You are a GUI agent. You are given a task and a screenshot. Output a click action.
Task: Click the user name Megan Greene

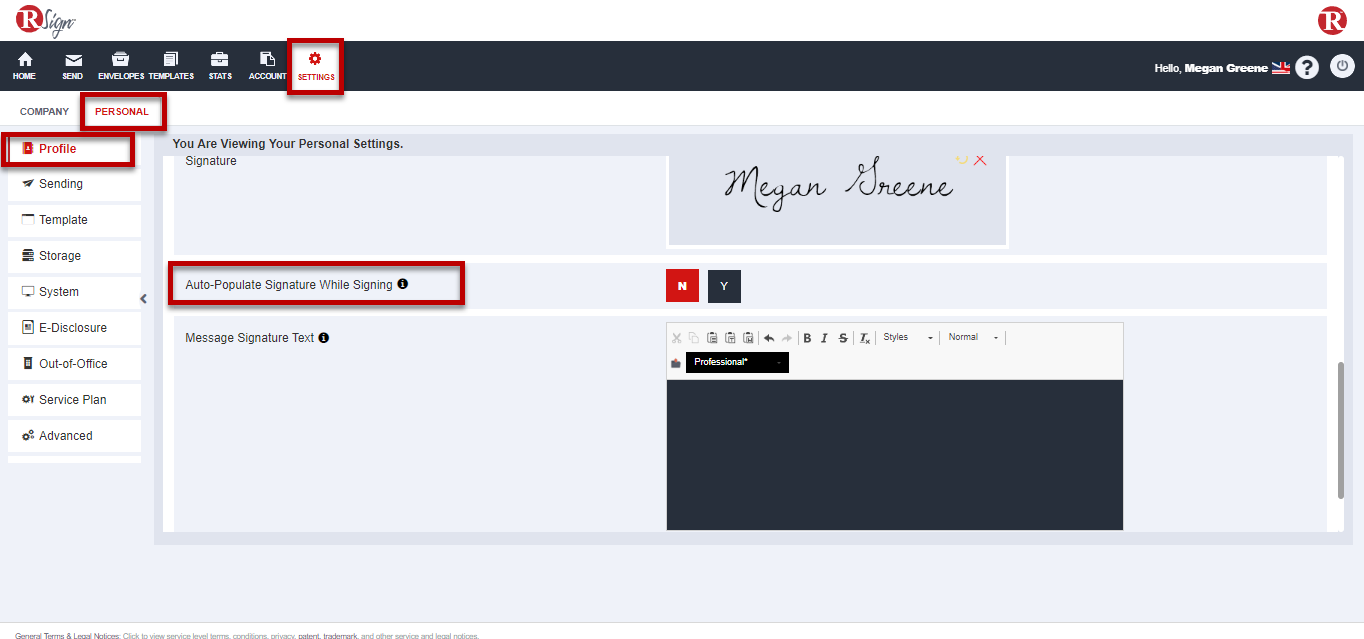1226,68
